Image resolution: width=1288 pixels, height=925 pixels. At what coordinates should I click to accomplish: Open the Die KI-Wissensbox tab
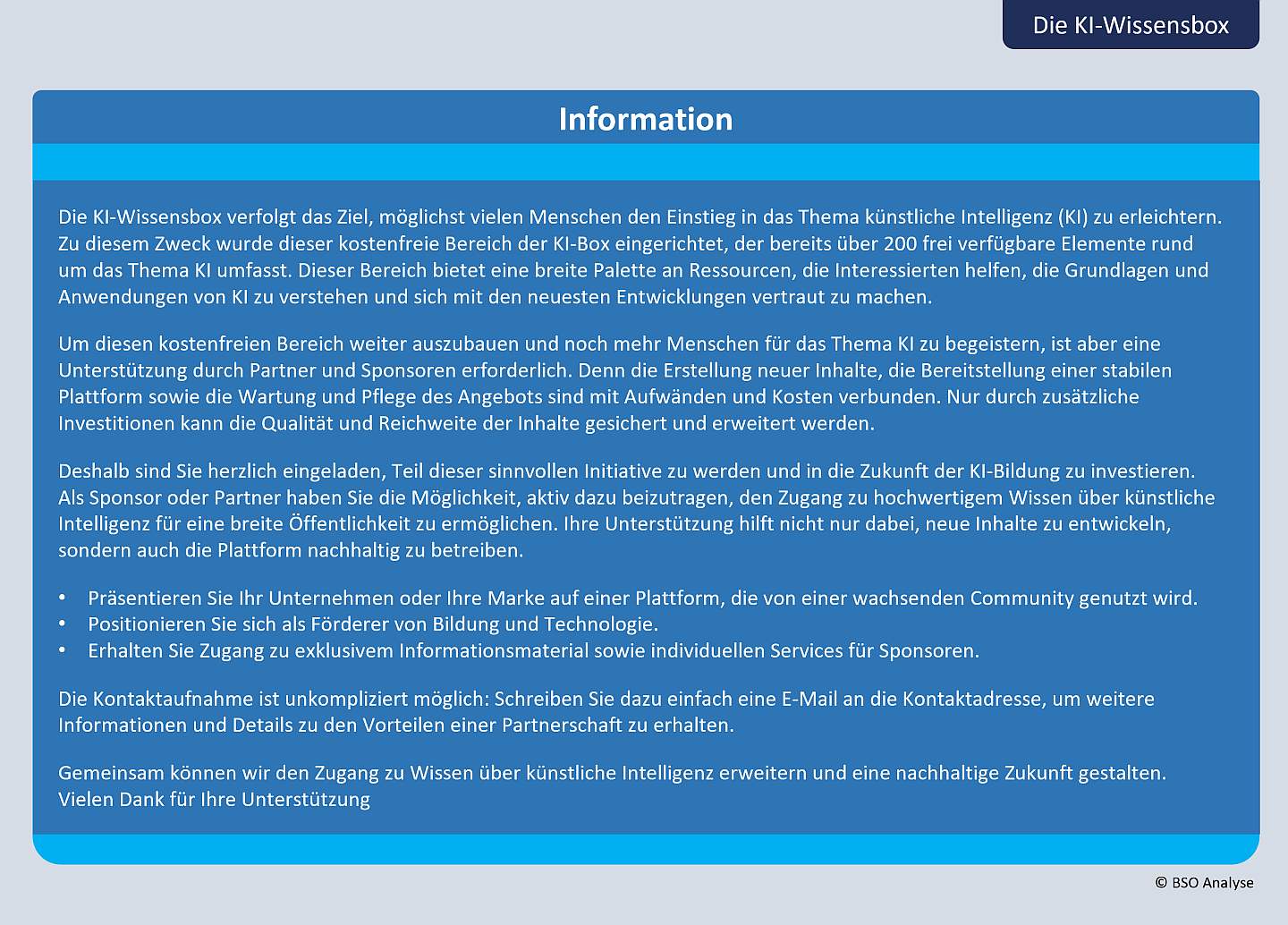(1131, 24)
